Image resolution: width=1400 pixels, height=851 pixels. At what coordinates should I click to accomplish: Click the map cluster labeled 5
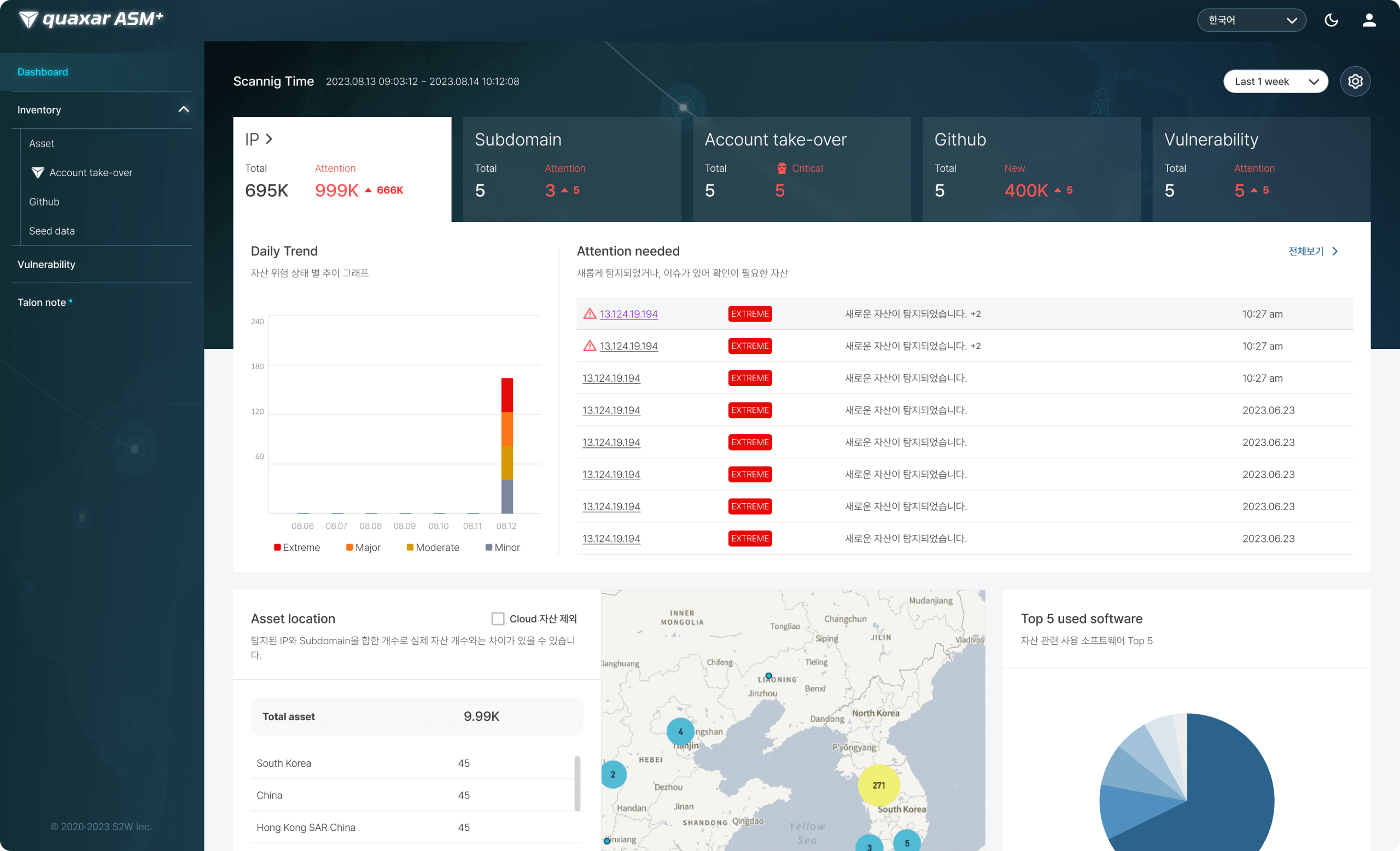click(x=907, y=841)
